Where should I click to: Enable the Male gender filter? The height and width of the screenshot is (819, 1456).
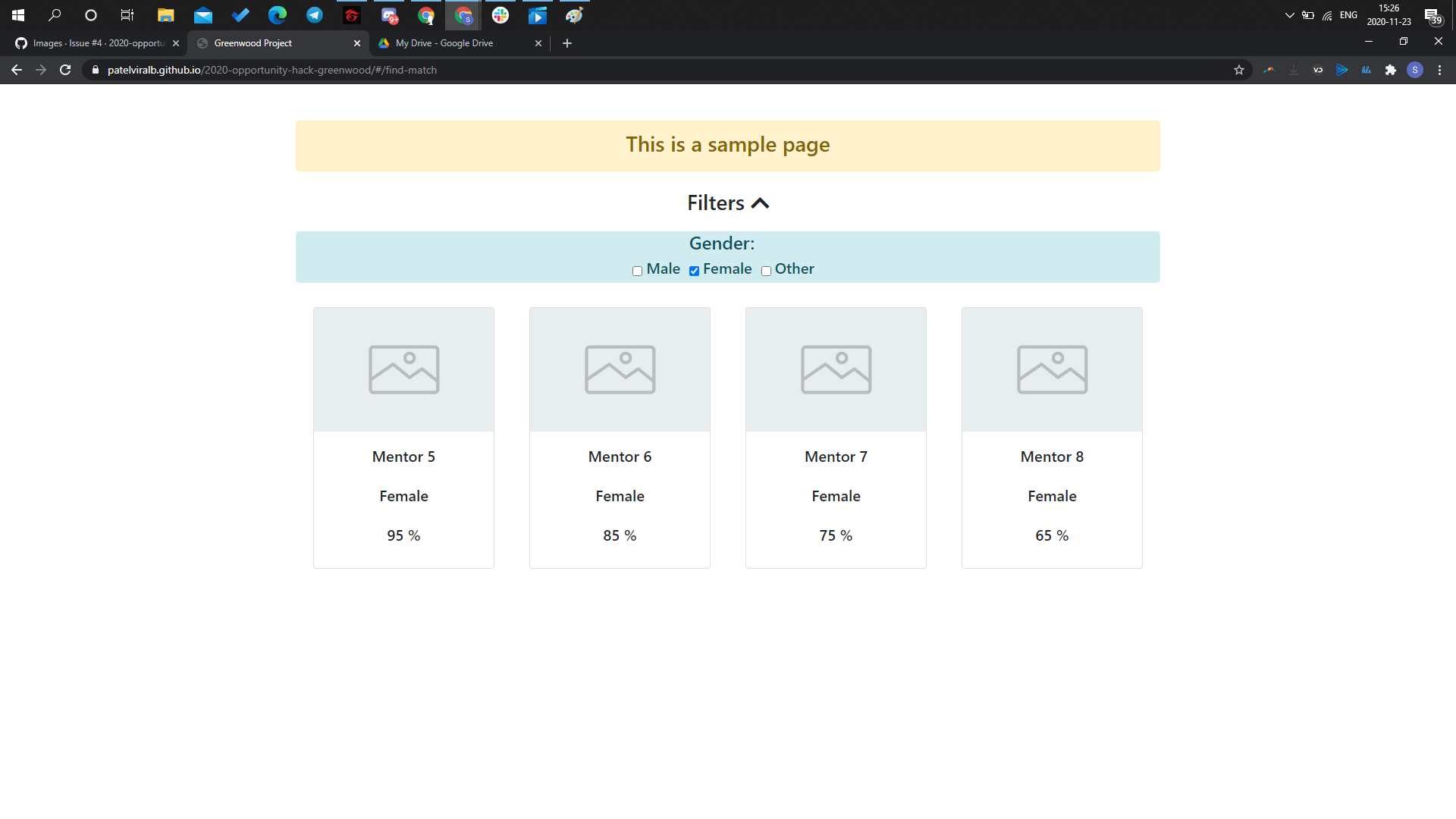pos(637,271)
